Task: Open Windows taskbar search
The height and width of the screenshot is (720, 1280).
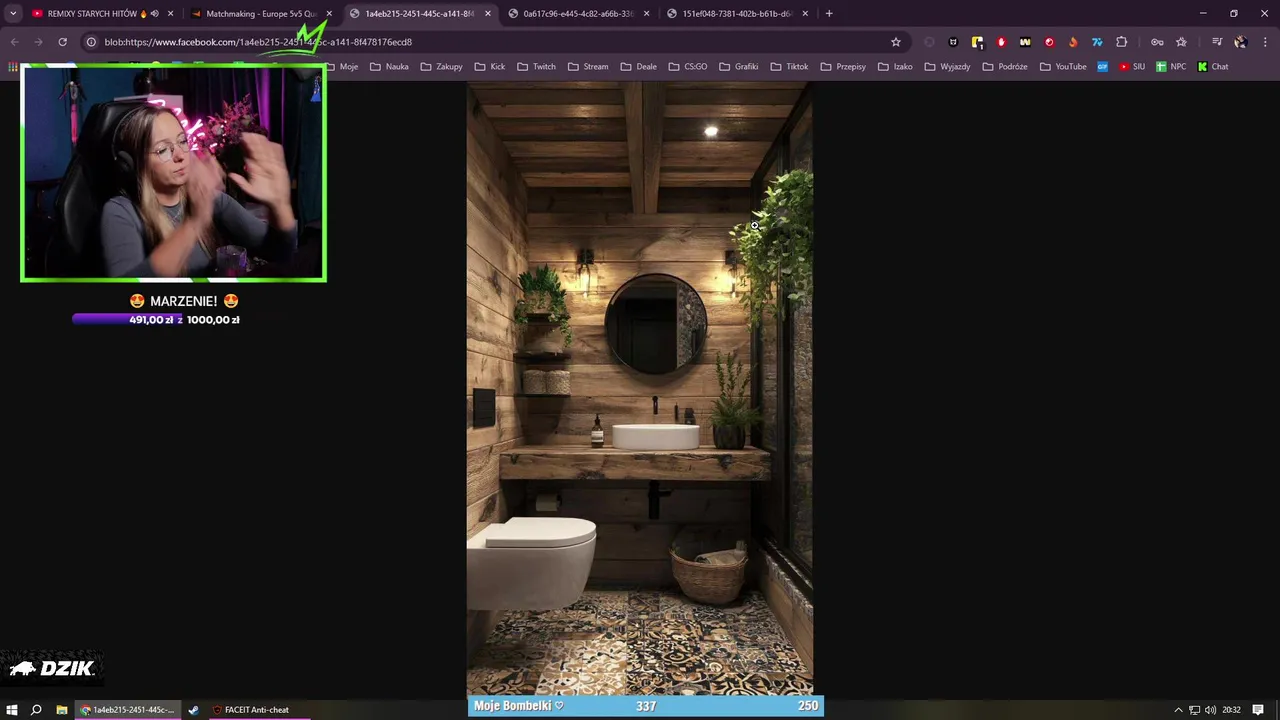Action: pos(36,710)
